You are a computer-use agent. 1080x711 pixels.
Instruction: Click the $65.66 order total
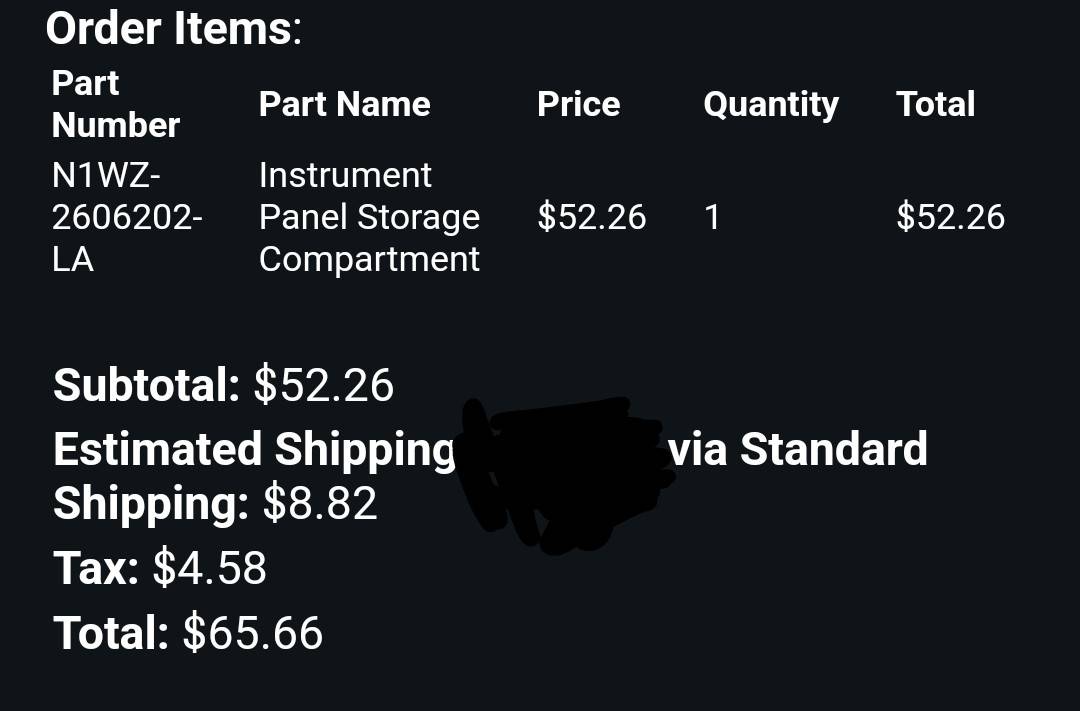coord(253,632)
